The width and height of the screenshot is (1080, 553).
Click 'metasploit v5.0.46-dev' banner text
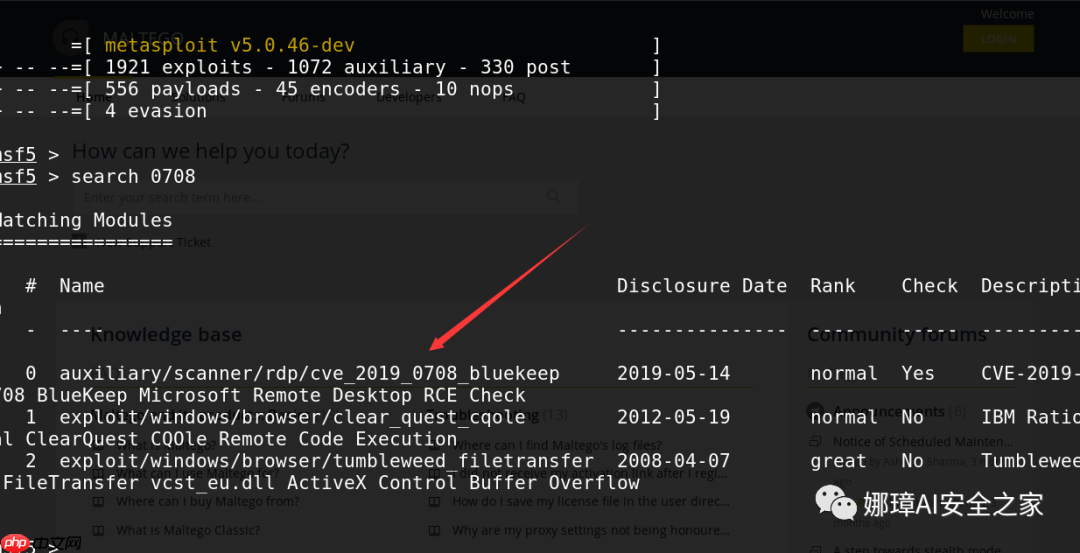pyautogui.click(x=230, y=46)
